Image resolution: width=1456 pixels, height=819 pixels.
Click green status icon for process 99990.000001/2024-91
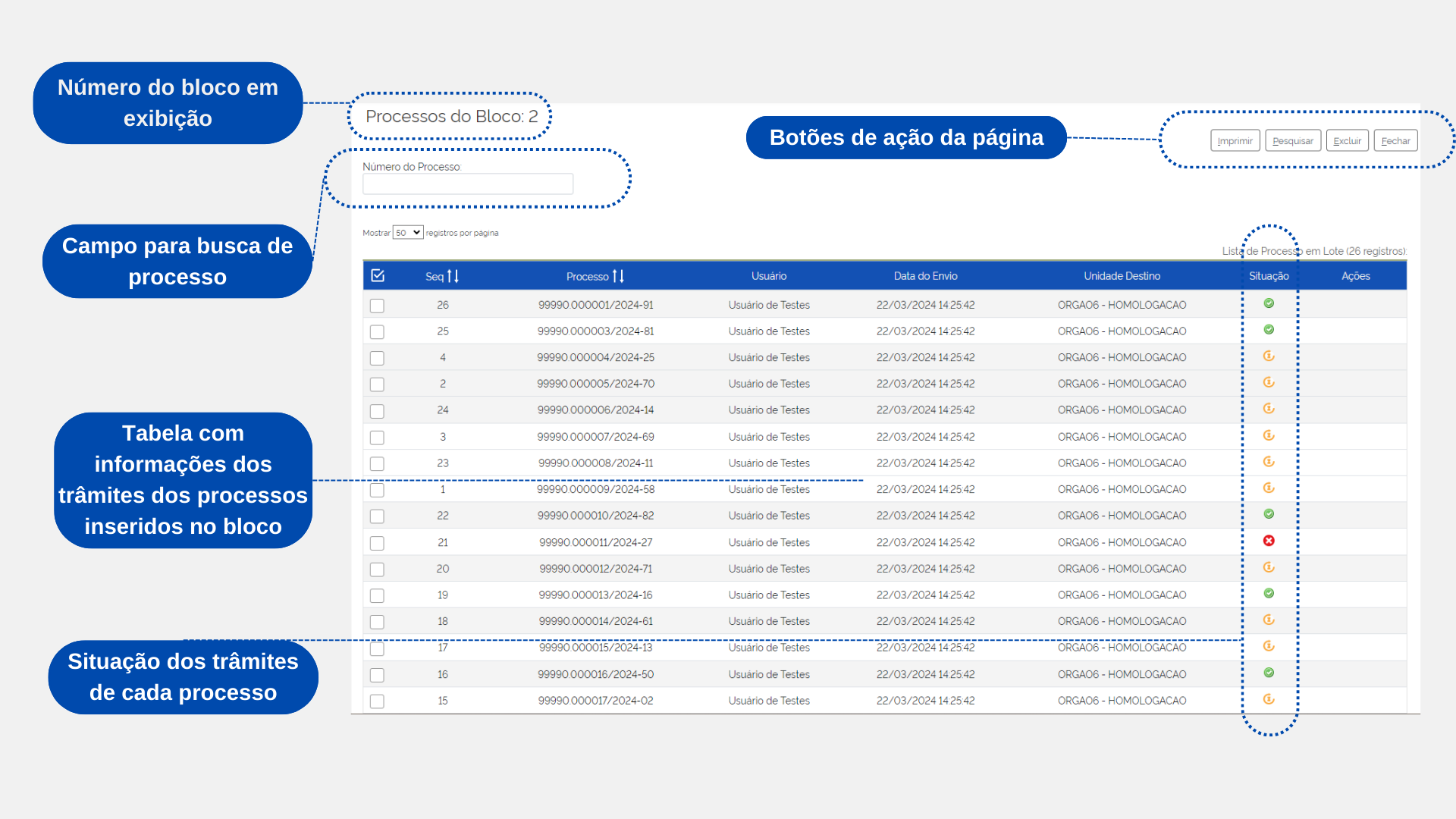pos(1269,303)
